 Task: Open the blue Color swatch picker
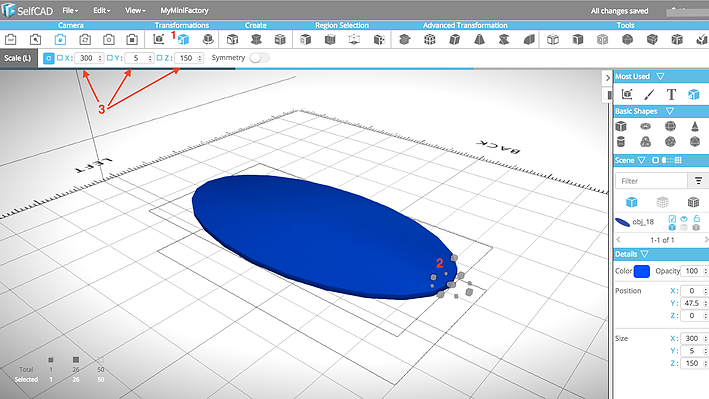pos(642,271)
